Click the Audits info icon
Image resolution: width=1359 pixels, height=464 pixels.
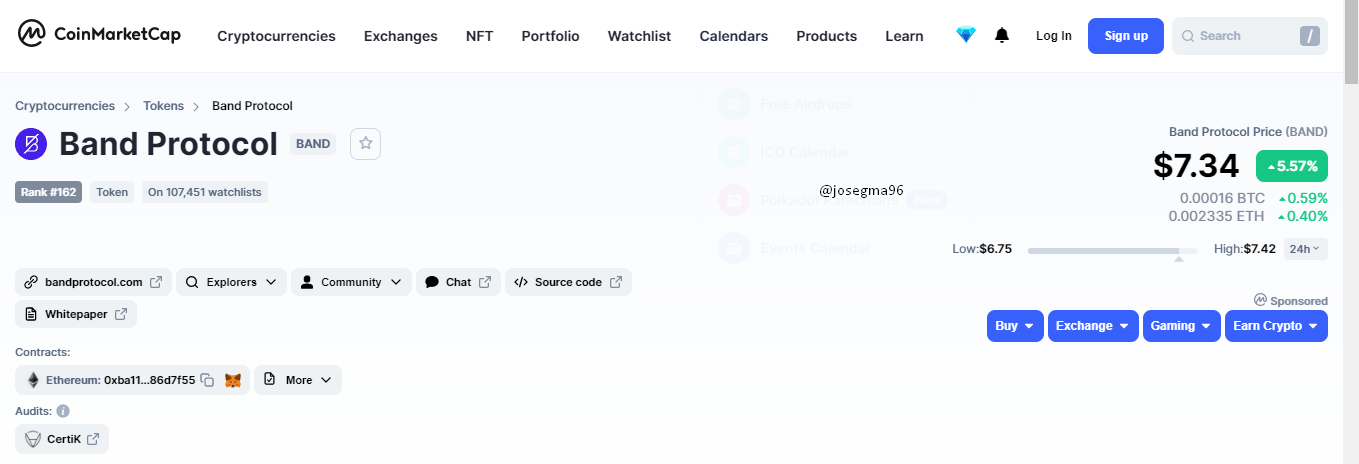(62, 411)
